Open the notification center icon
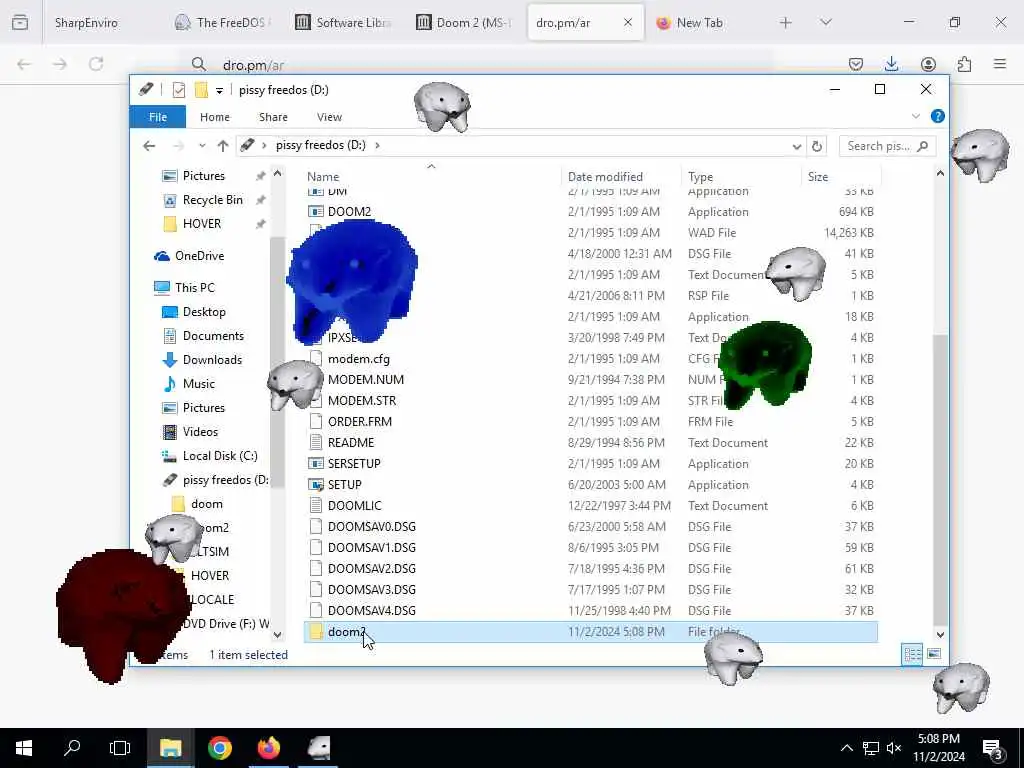This screenshot has height=768, width=1024. point(993,749)
